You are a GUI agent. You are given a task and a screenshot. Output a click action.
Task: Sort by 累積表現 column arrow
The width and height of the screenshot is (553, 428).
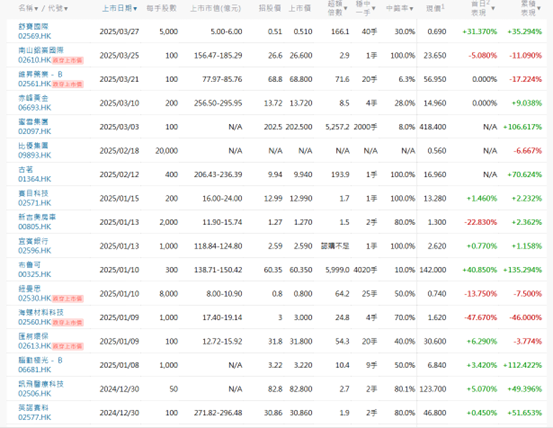tap(539, 8)
